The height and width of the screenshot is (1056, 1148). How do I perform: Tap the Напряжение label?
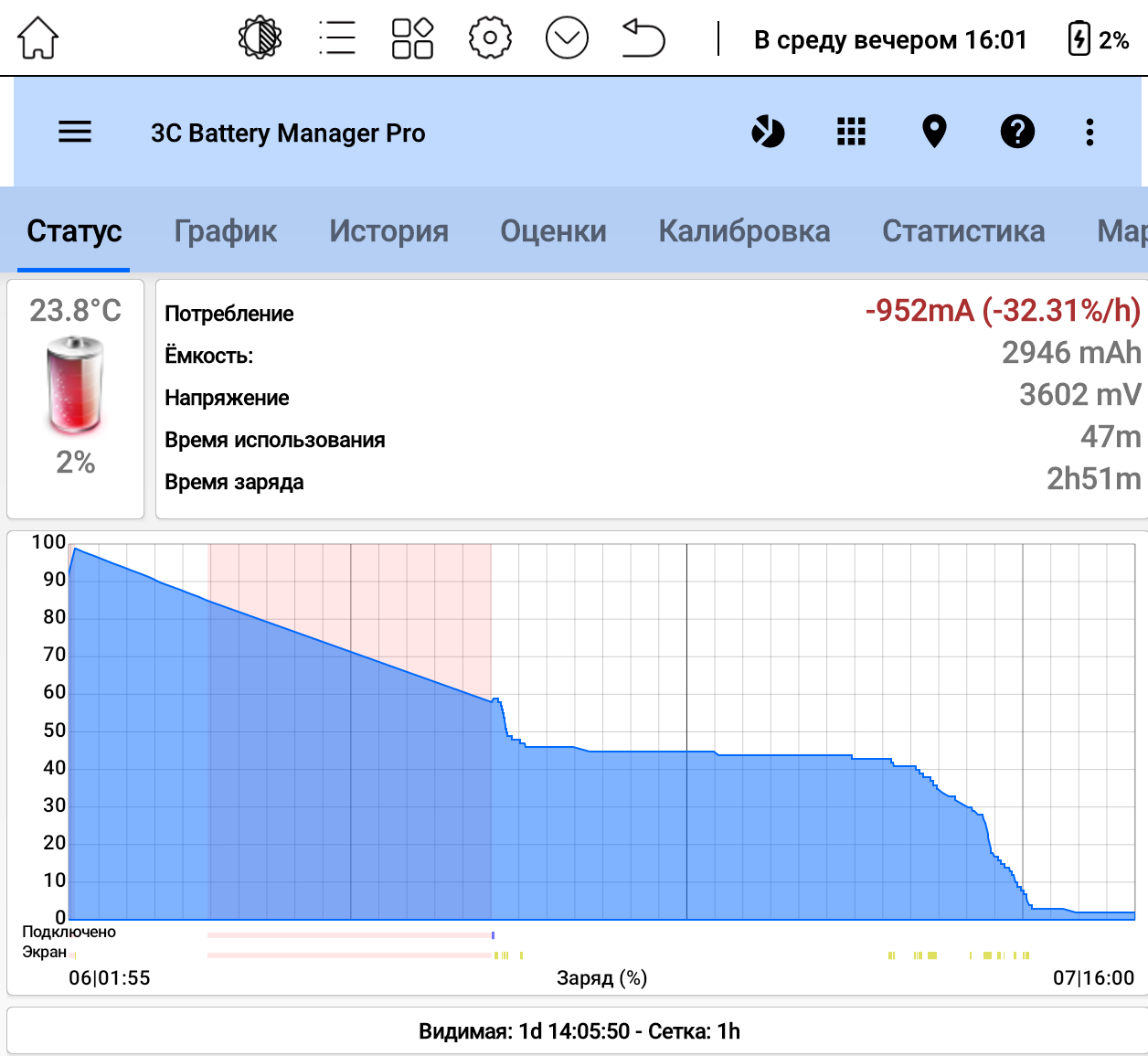pos(227,398)
